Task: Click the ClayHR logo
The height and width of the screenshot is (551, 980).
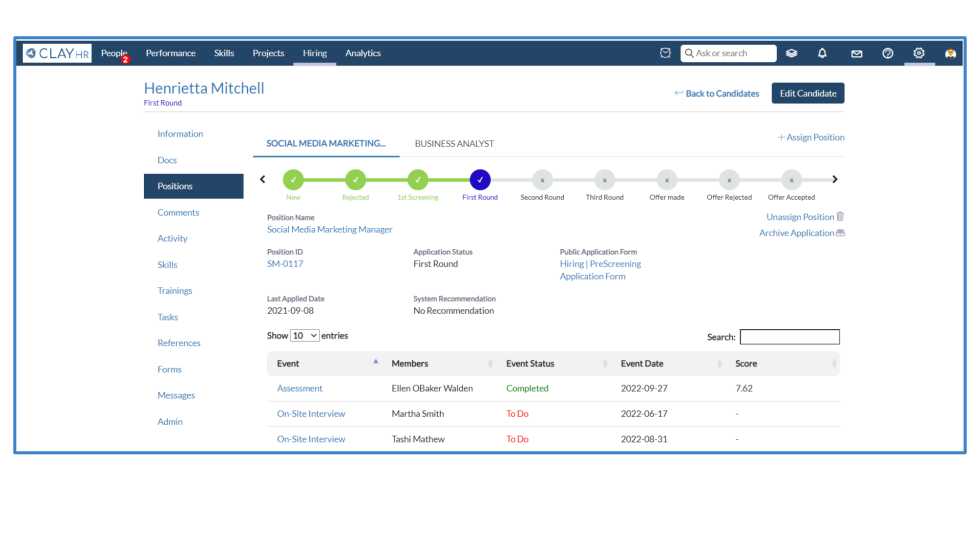Action: coord(57,53)
